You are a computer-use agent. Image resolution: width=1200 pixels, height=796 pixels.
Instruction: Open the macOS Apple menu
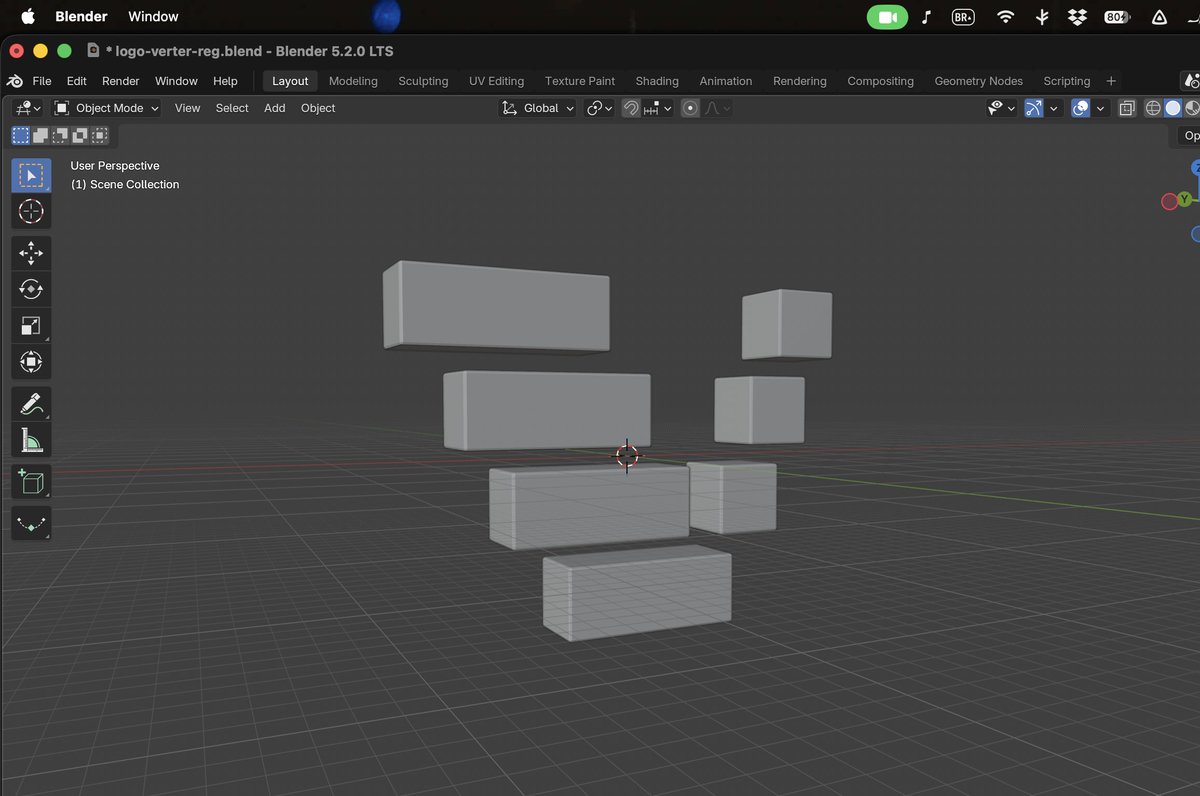click(28, 16)
